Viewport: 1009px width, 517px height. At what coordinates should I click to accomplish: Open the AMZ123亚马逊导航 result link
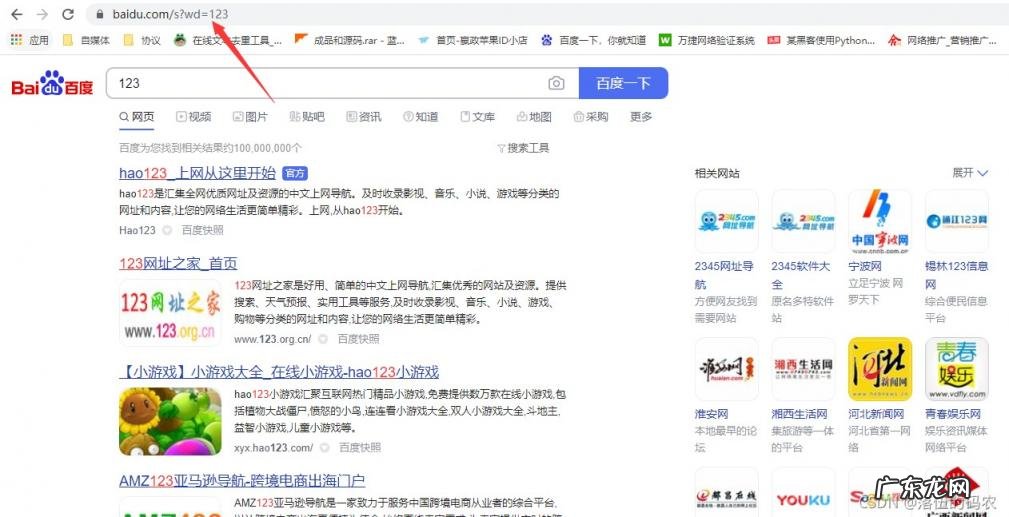[x=242, y=480]
